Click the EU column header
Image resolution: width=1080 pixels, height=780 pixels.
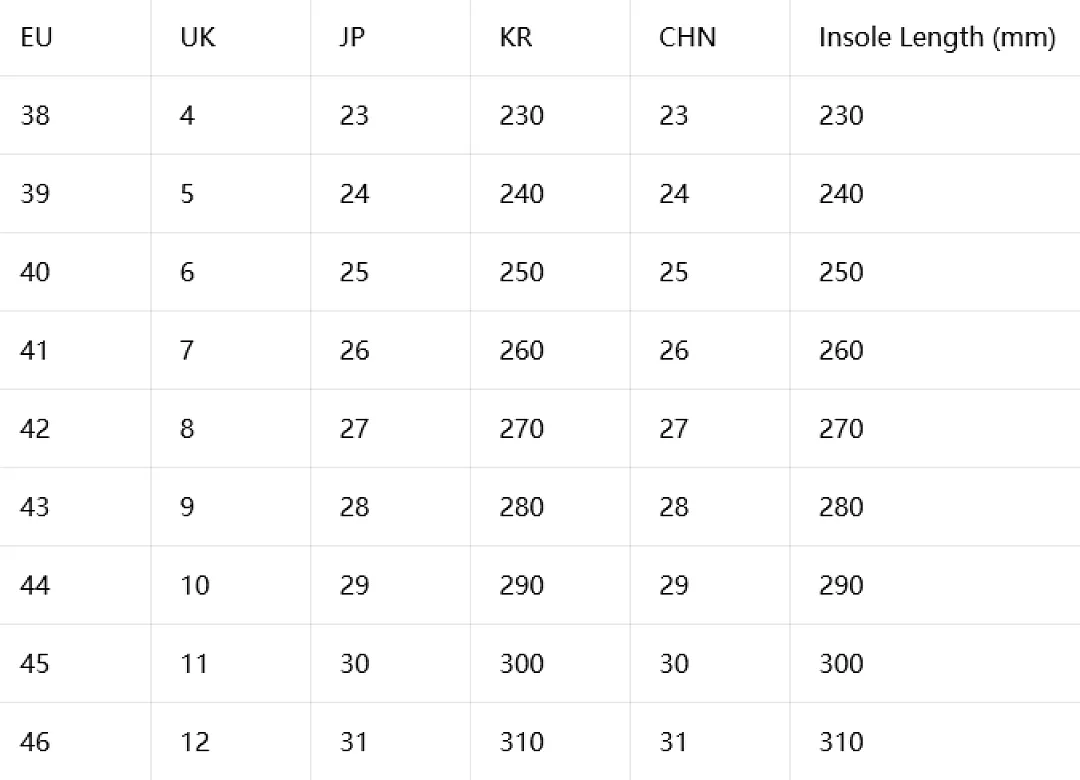[x=37, y=37]
